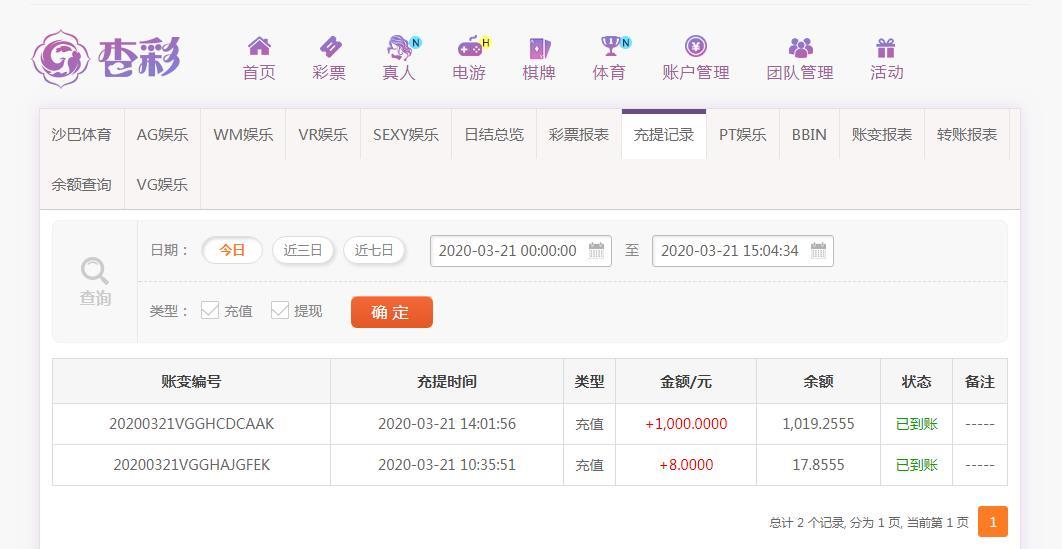1062x549 pixels.
Task: Open the 真人 live dealer icon
Action: pyautogui.click(x=400, y=47)
